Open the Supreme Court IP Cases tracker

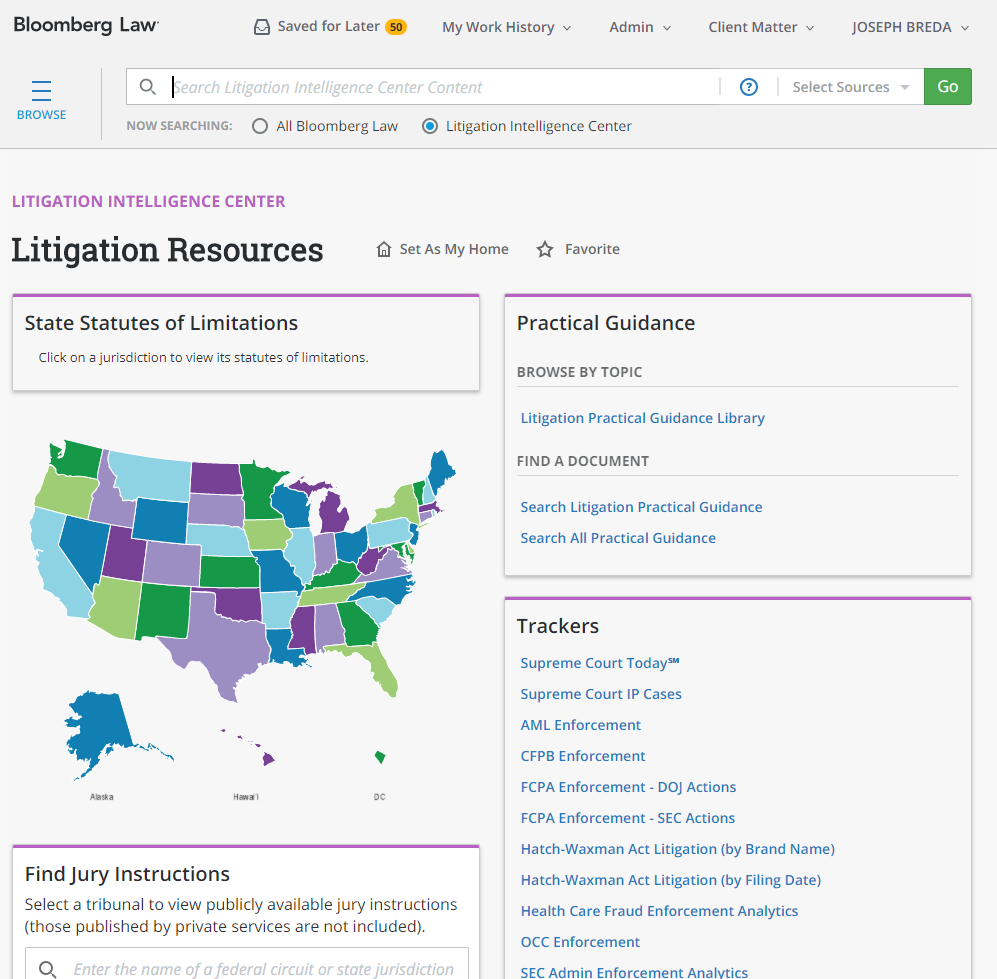(x=601, y=694)
